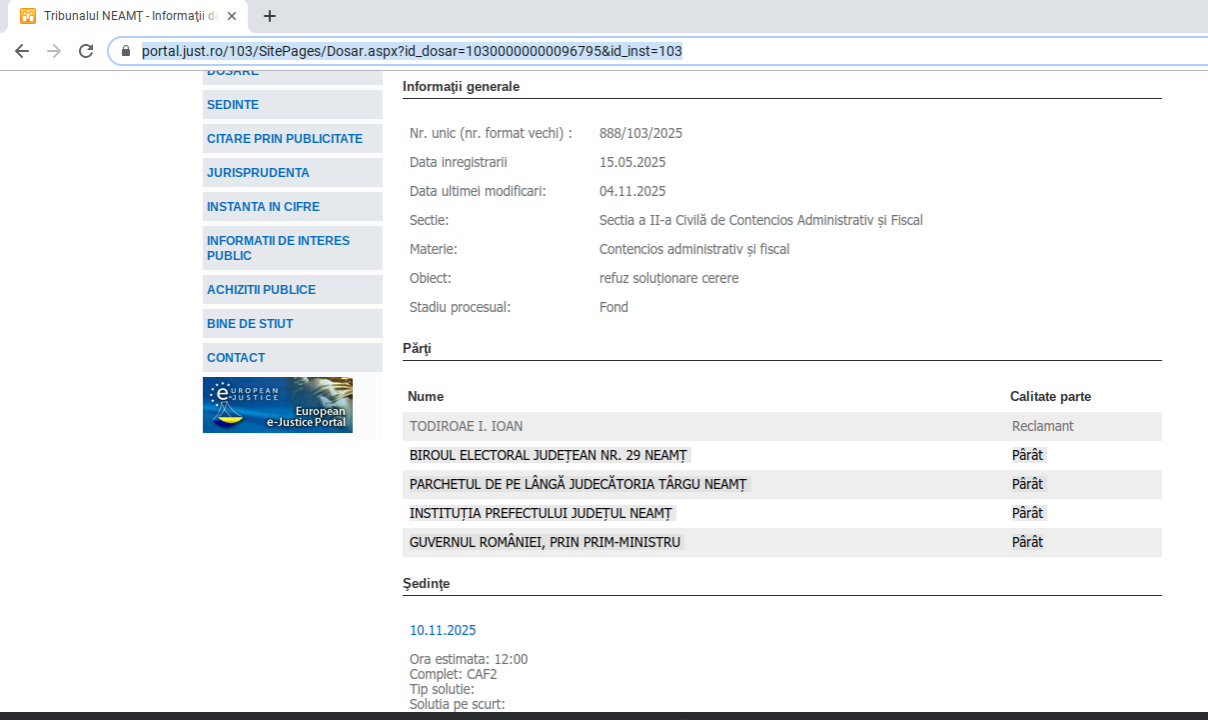Image resolution: width=1208 pixels, height=720 pixels.
Task: Open BINE DE STIUT page
Action: 250,324
